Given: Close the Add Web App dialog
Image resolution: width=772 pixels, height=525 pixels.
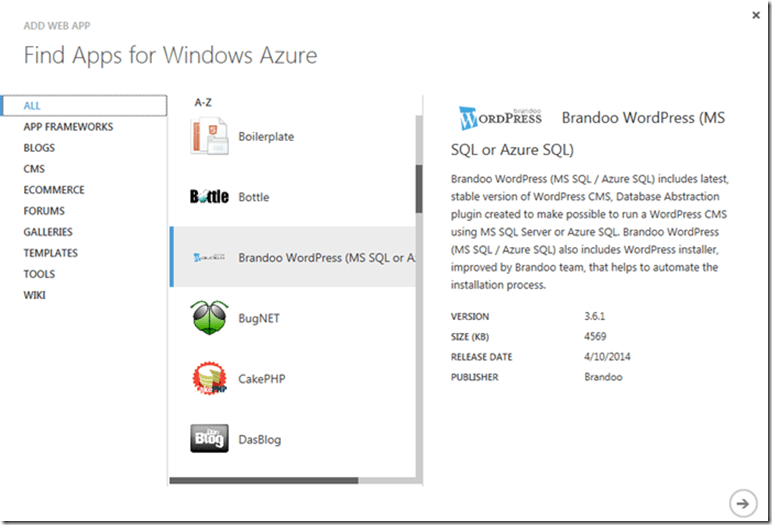Looking at the screenshot, I should coord(753,15).
